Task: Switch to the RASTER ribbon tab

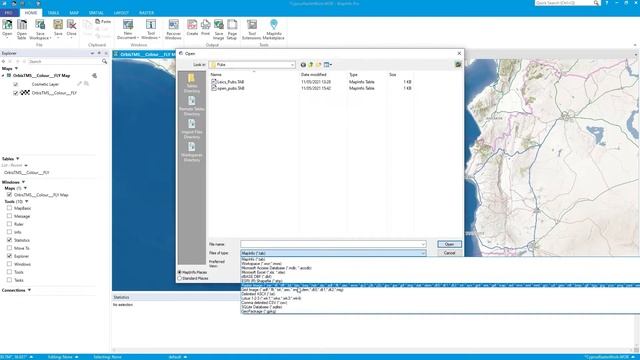Action: pos(146,13)
